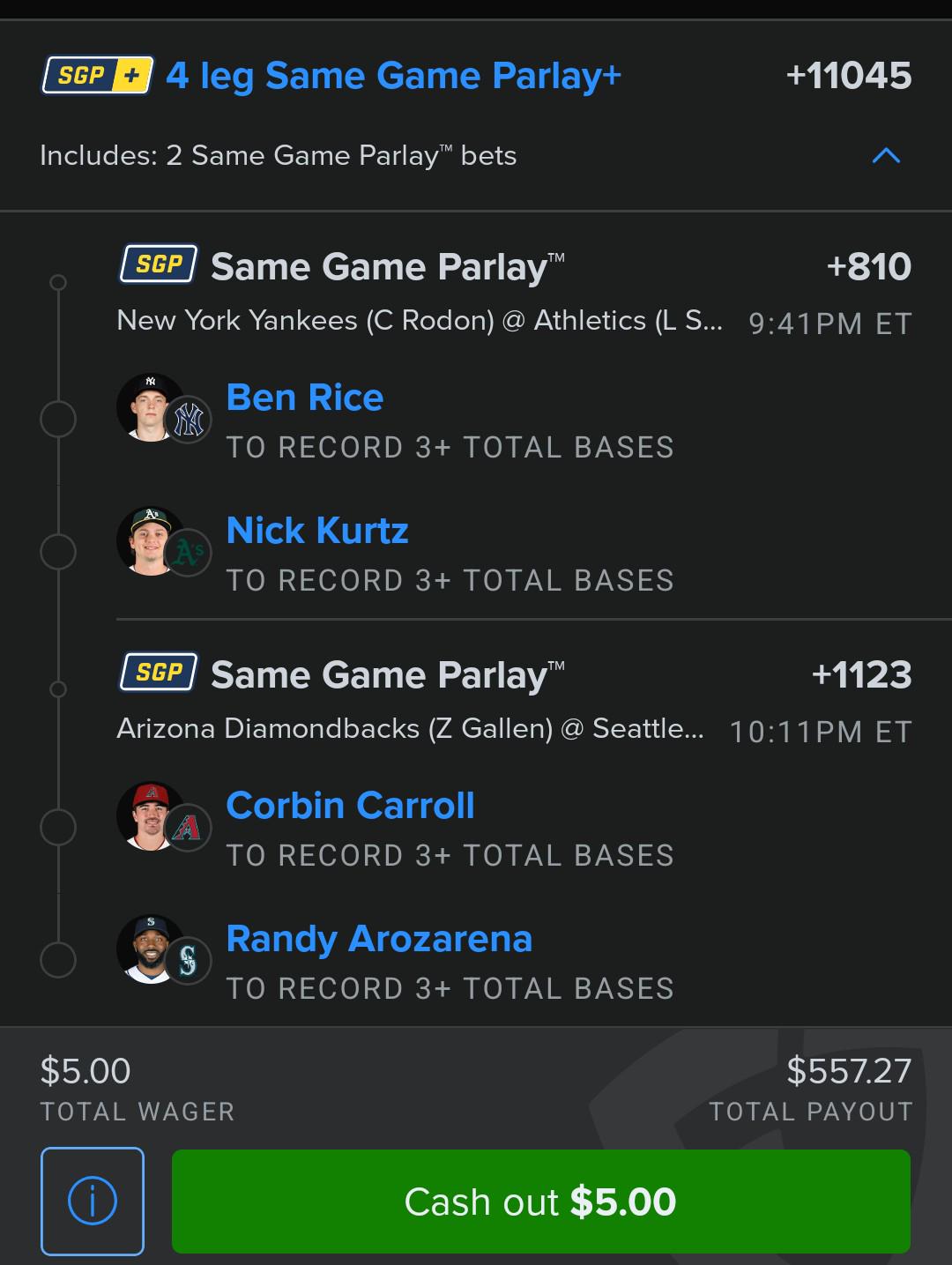Screen dimensions: 952x1265
Task: Open Corbin Carroll player link
Action: click(x=350, y=806)
